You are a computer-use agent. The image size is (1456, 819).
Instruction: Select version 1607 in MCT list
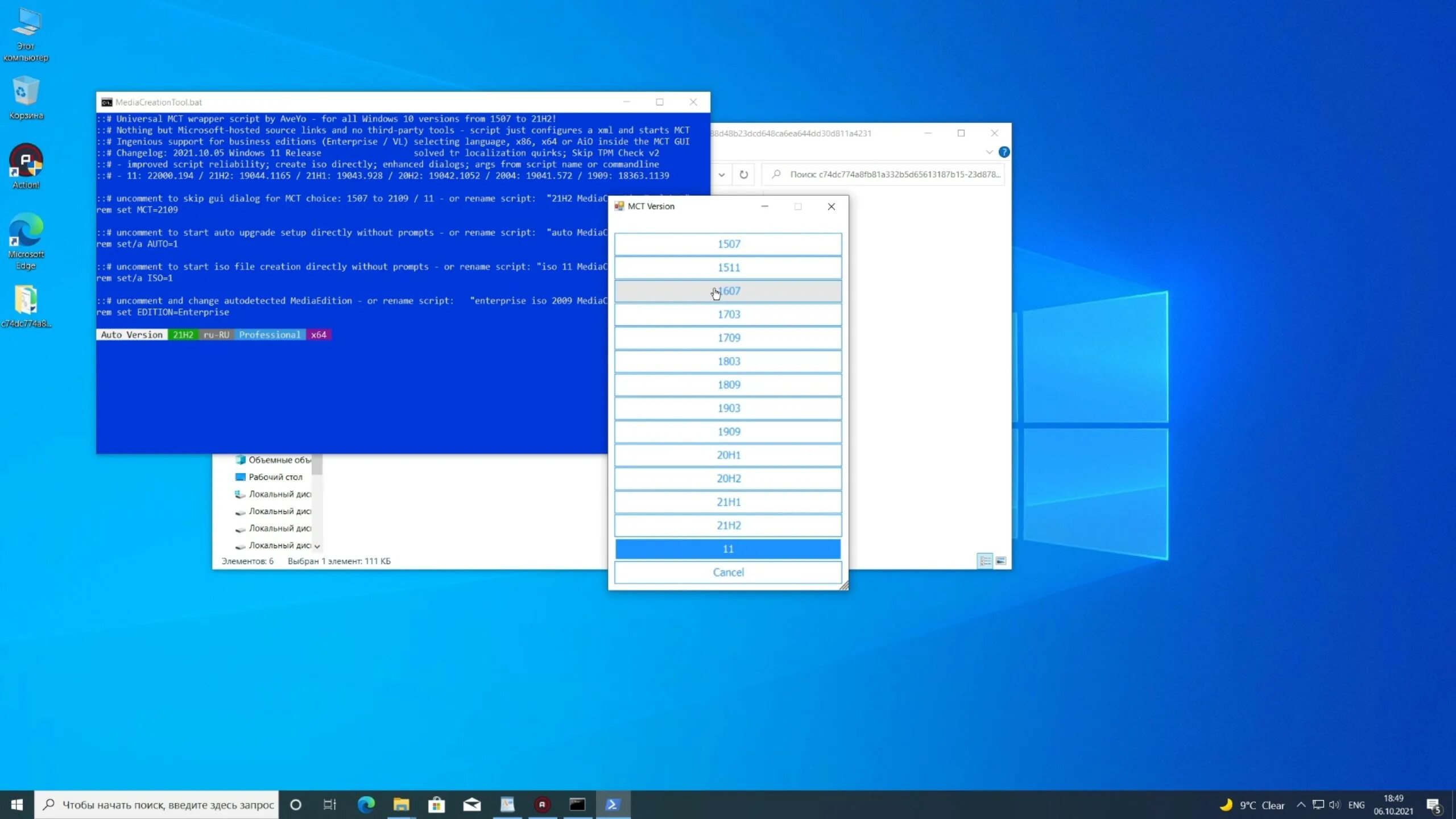pos(728,291)
